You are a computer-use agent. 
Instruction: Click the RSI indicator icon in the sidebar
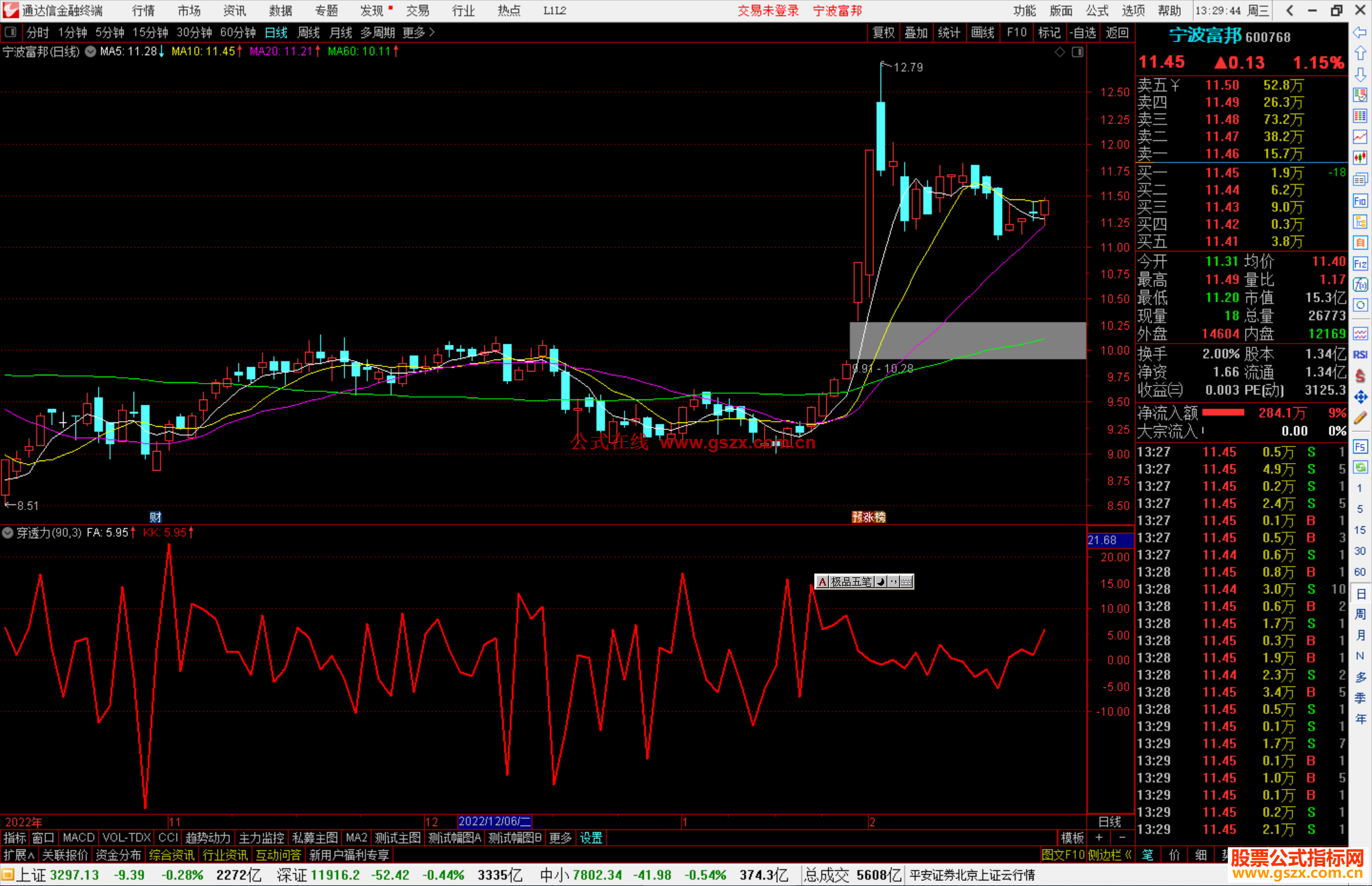(1360, 354)
